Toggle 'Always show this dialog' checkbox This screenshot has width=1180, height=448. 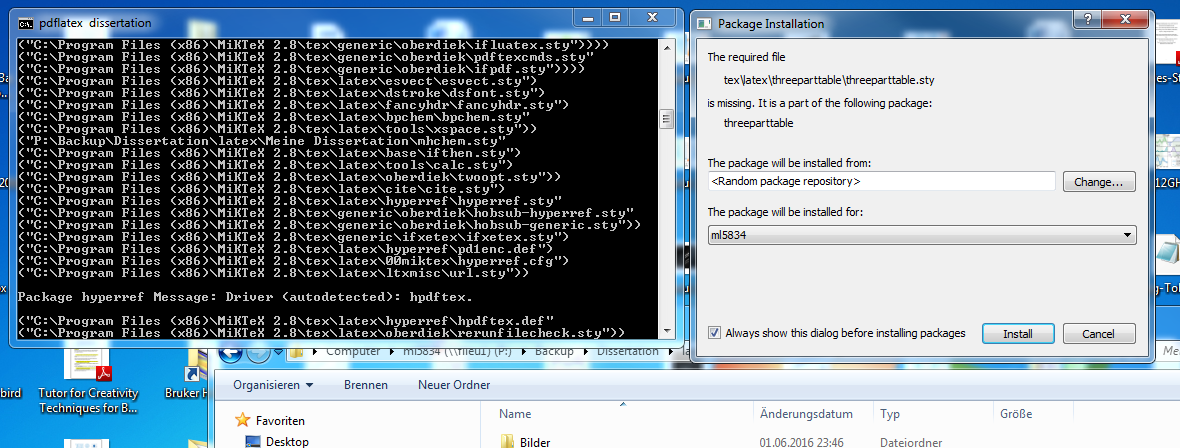point(714,333)
